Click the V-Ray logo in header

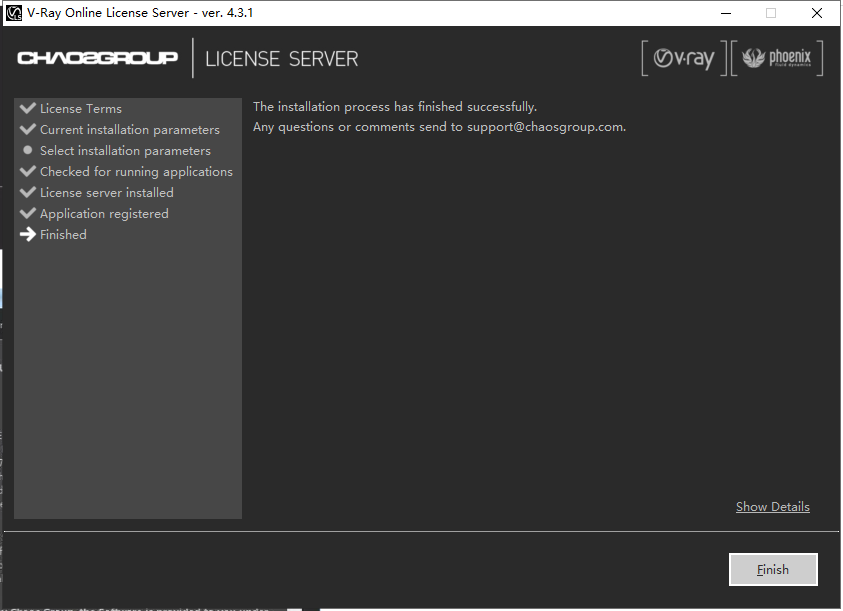click(x=684, y=58)
